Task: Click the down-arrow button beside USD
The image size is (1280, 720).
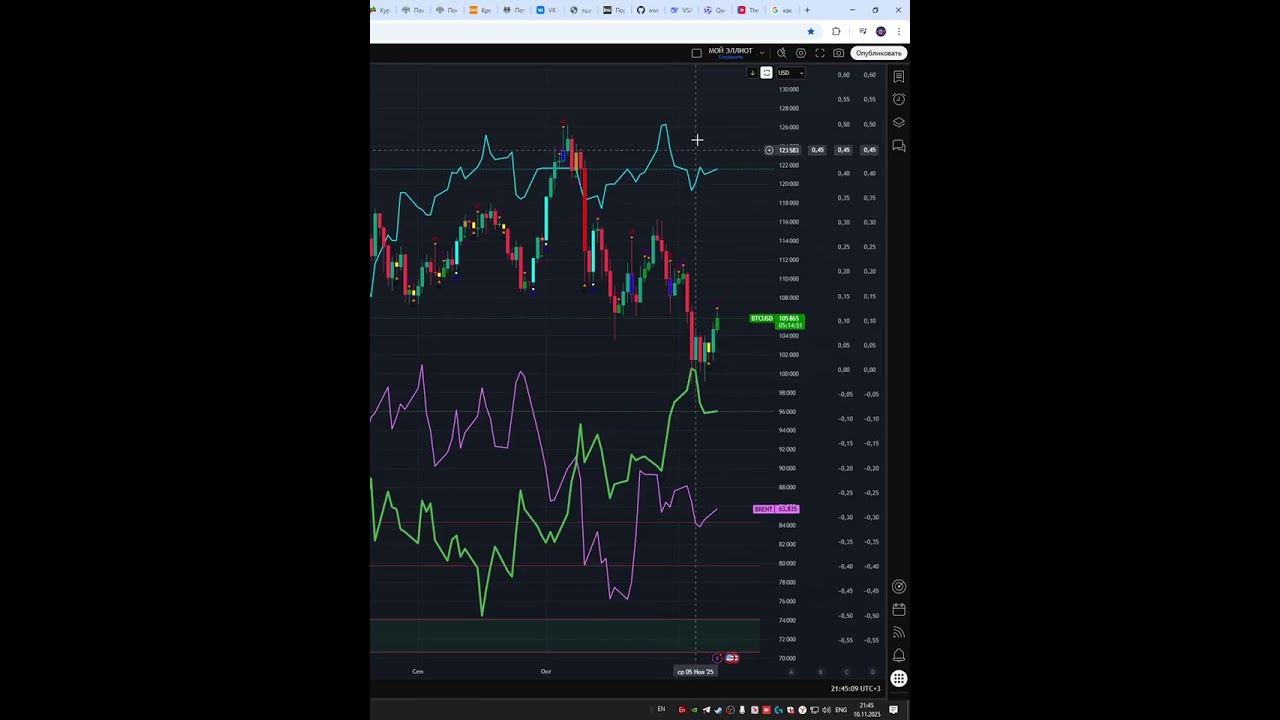Action: pyautogui.click(x=753, y=73)
